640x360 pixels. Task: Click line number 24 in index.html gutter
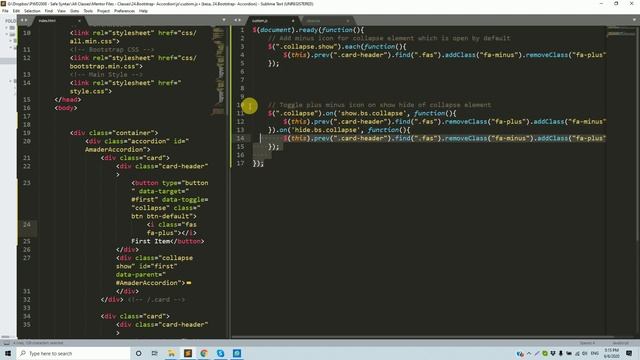coord(27,224)
